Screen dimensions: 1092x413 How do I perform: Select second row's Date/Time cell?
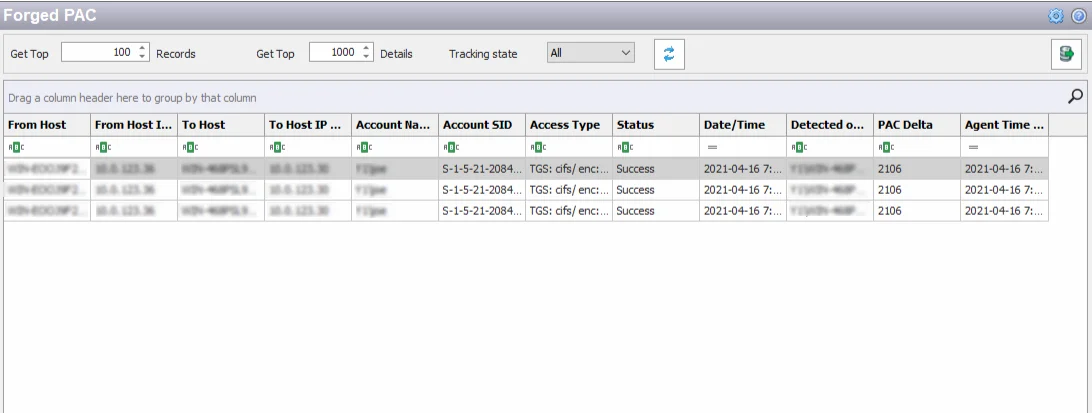pos(743,189)
